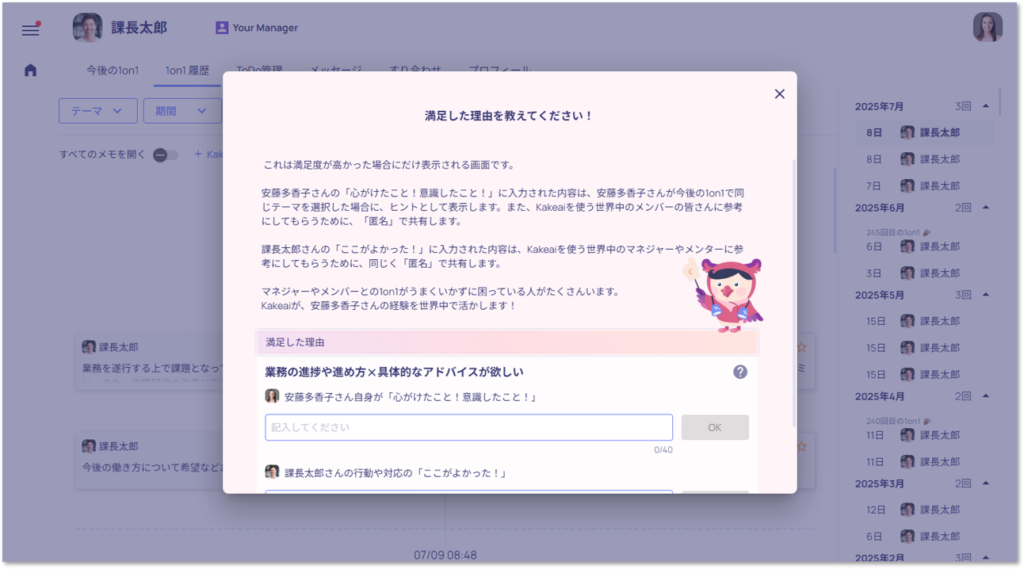Click the right sidebar scrollbar

click(999, 103)
